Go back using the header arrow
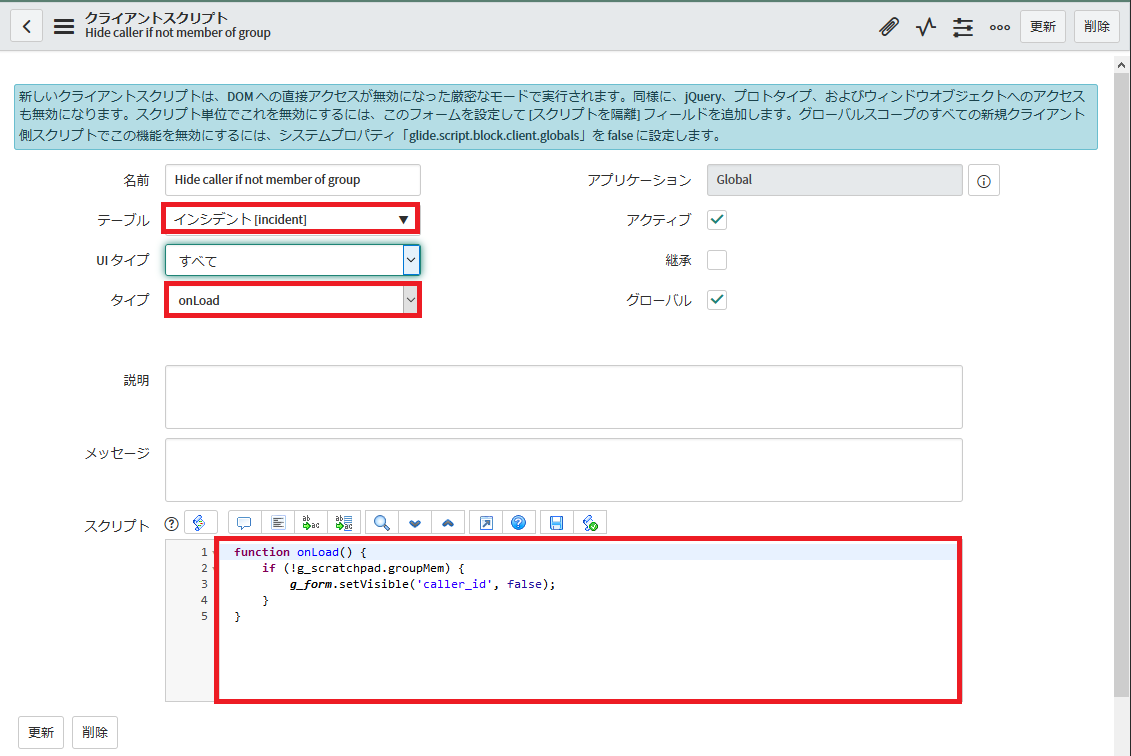Image resolution: width=1131 pixels, height=756 pixels. 27,27
